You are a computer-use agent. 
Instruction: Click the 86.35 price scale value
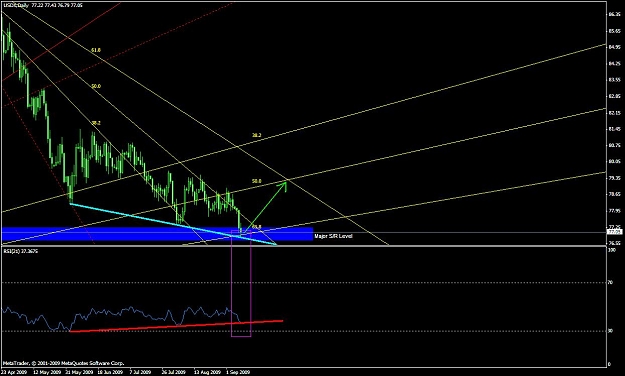[614, 14]
